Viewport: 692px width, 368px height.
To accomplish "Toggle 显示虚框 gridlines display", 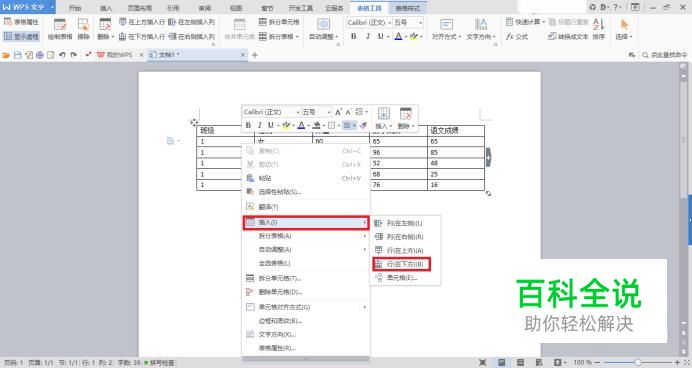I will (21, 36).
